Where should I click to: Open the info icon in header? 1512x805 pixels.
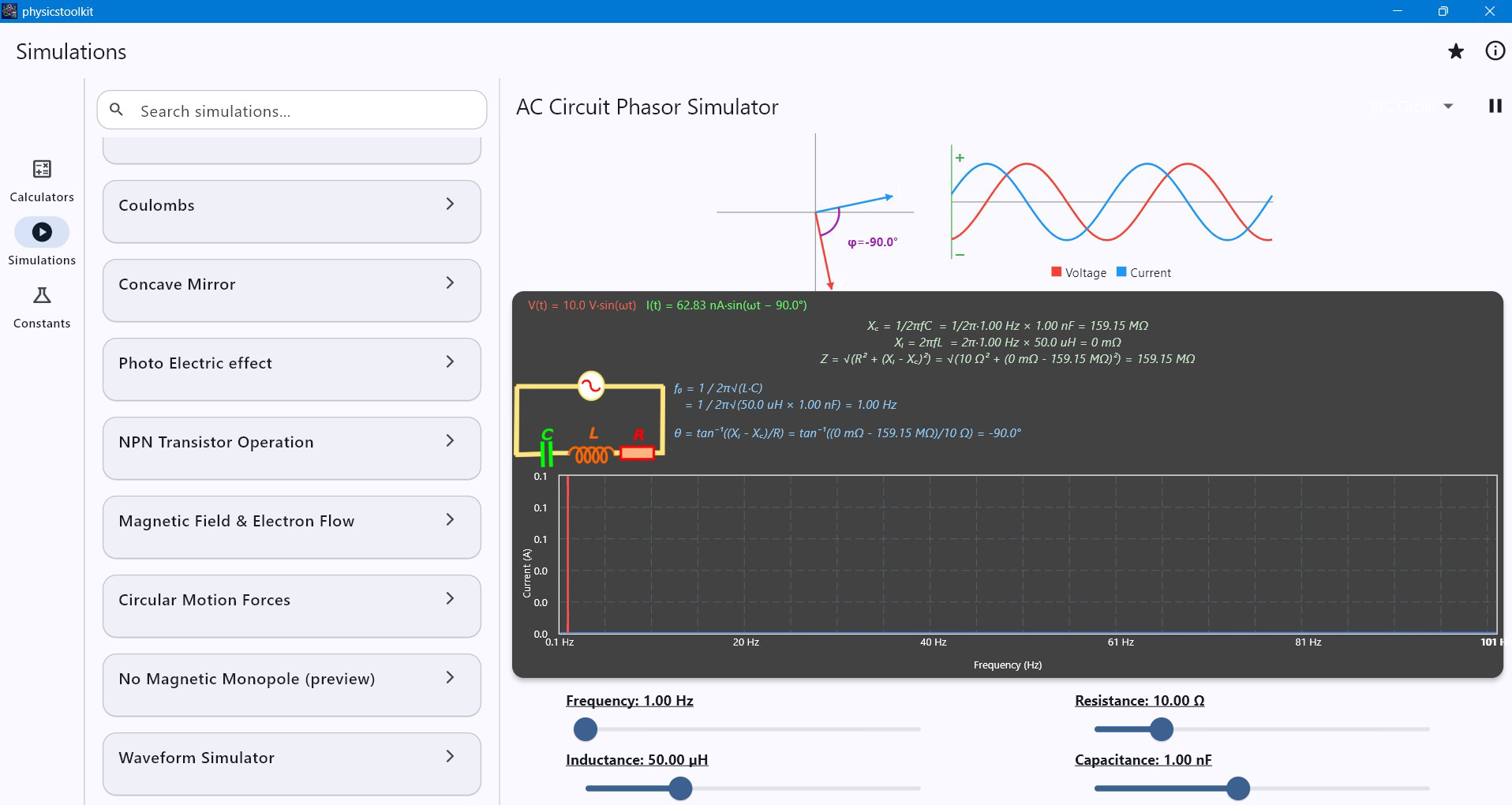tap(1495, 51)
